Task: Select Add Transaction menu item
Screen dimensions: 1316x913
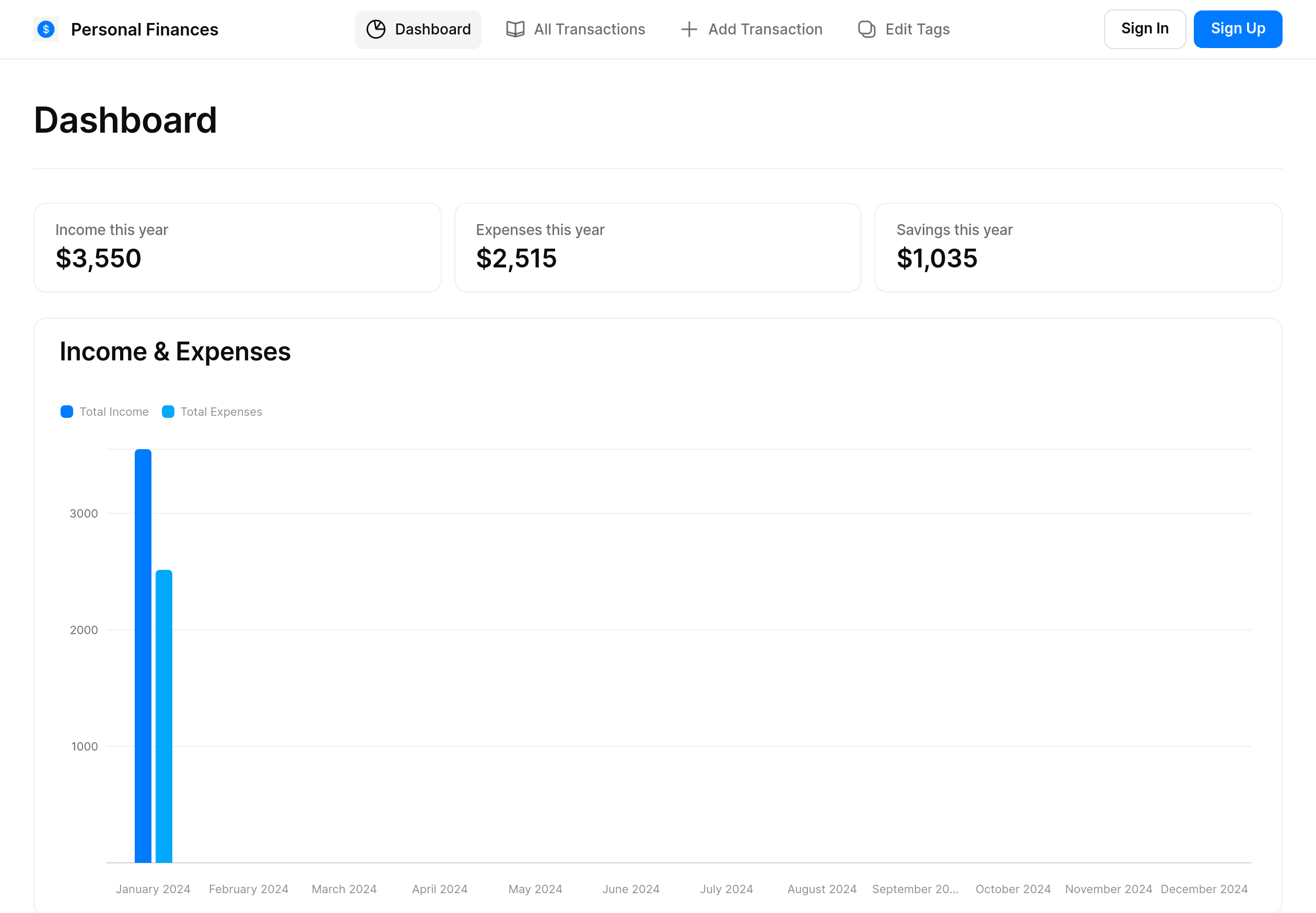Action: pyautogui.click(x=751, y=29)
